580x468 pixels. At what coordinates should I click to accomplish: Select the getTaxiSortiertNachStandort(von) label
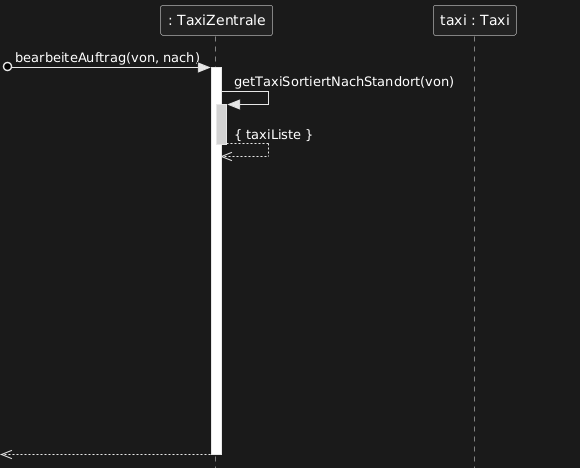pos(344,82)
